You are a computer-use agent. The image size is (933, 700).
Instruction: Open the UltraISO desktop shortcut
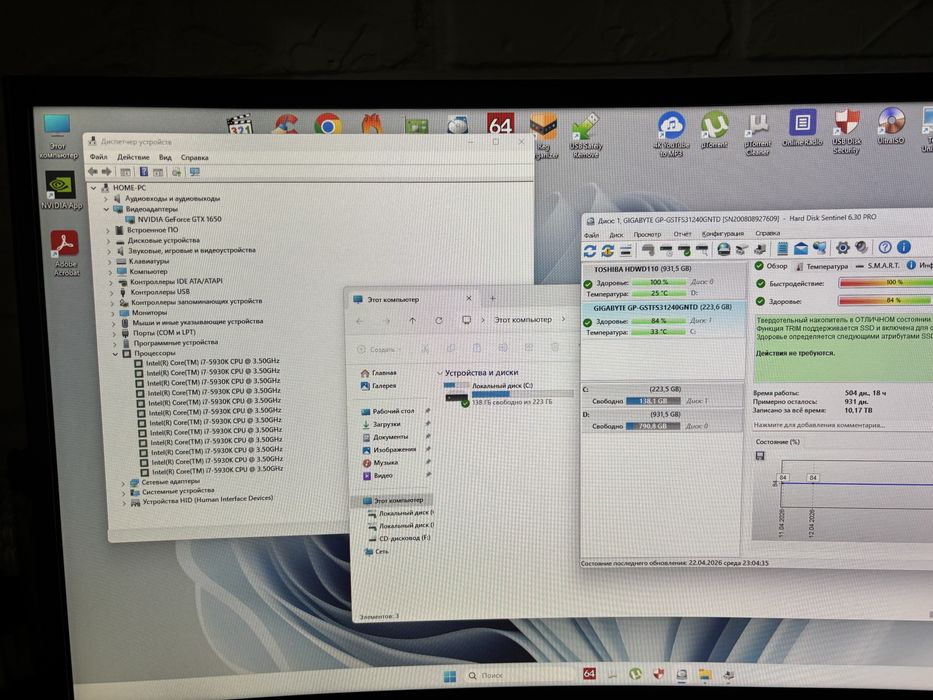coord(891,126)
